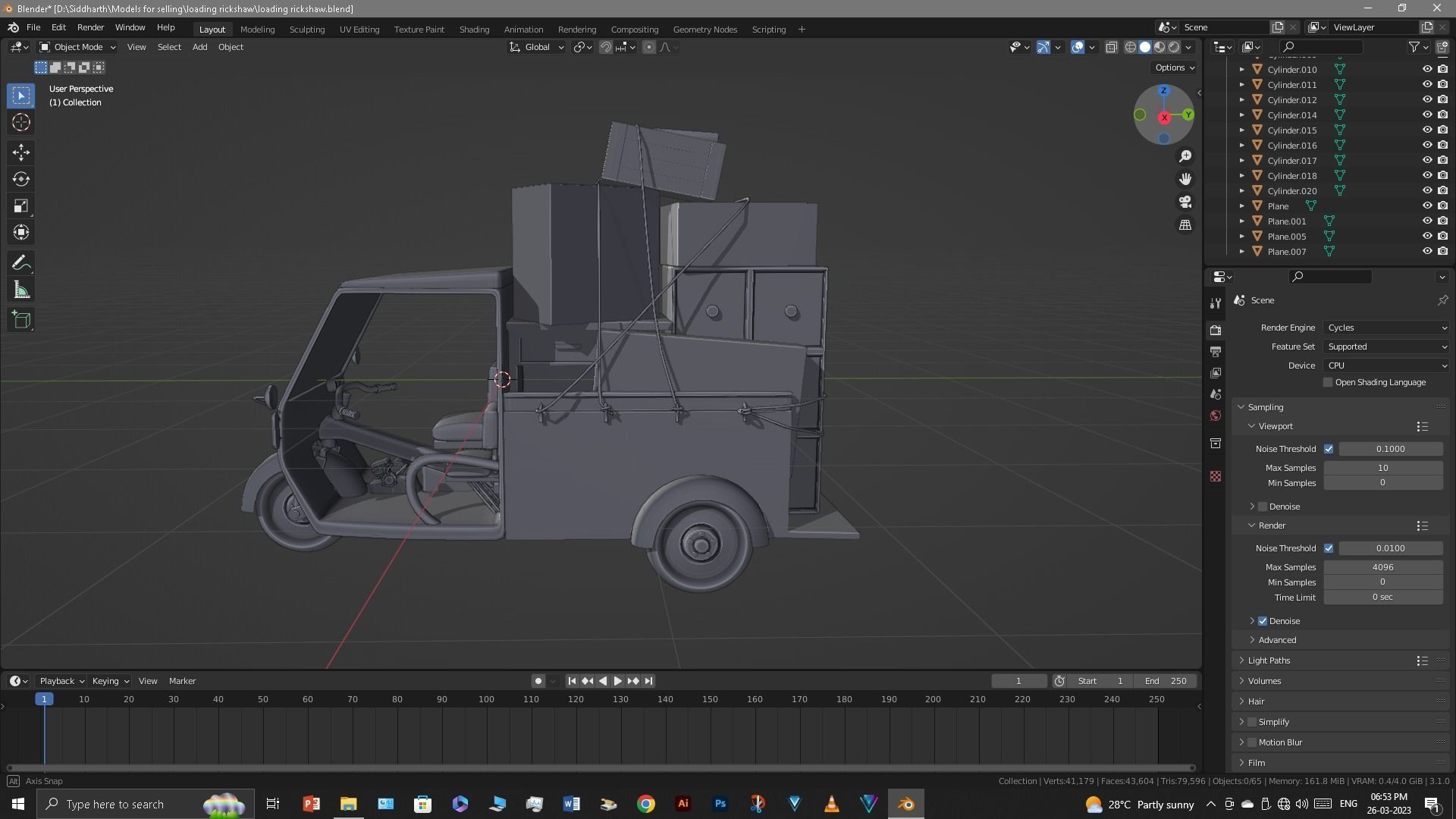Expand the Light Paths panel

(x=1269, y=661)
